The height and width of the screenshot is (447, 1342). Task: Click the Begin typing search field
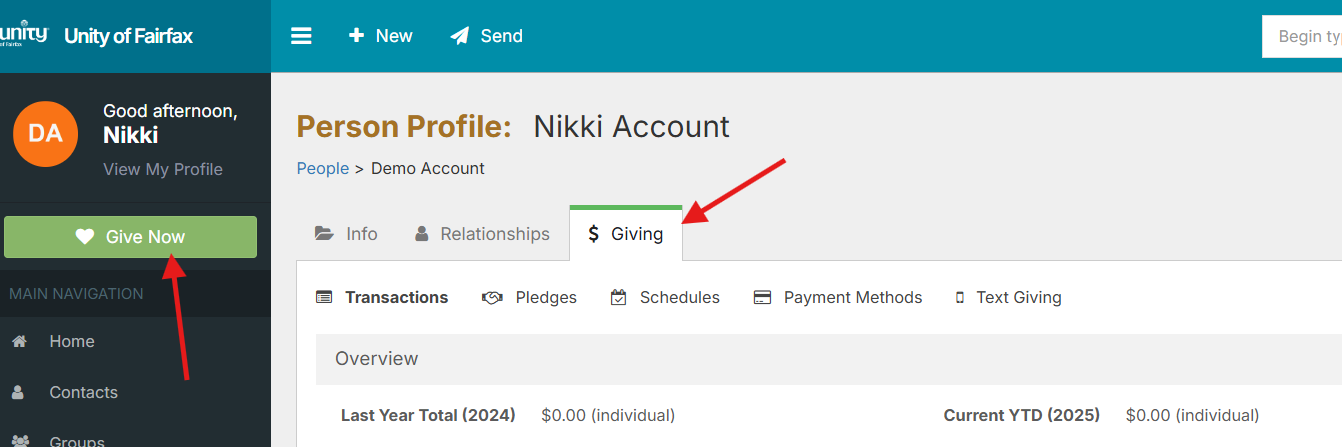coord(1302,36)
